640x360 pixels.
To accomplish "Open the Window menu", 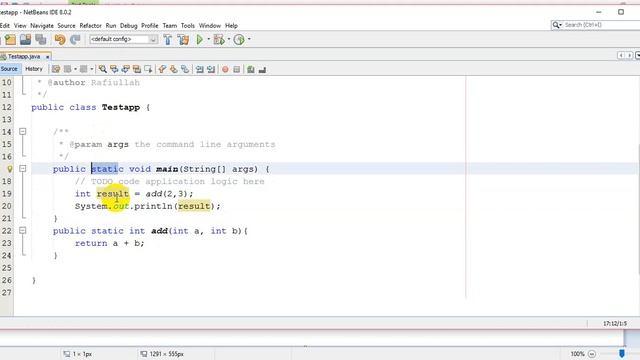I will tap(210, 26).
